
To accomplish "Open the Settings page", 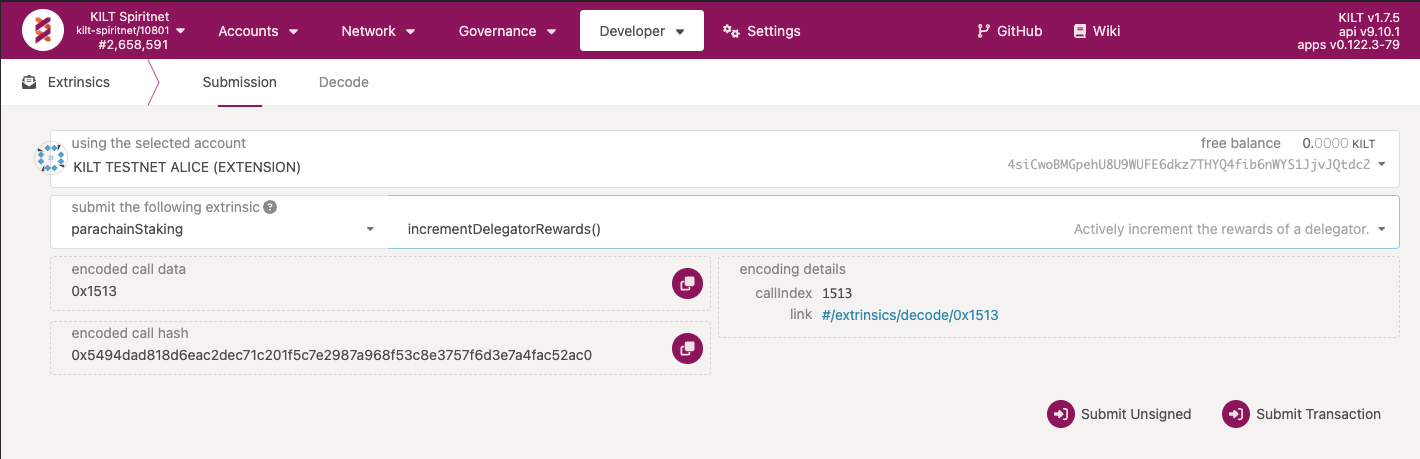I will pos(762,31).
